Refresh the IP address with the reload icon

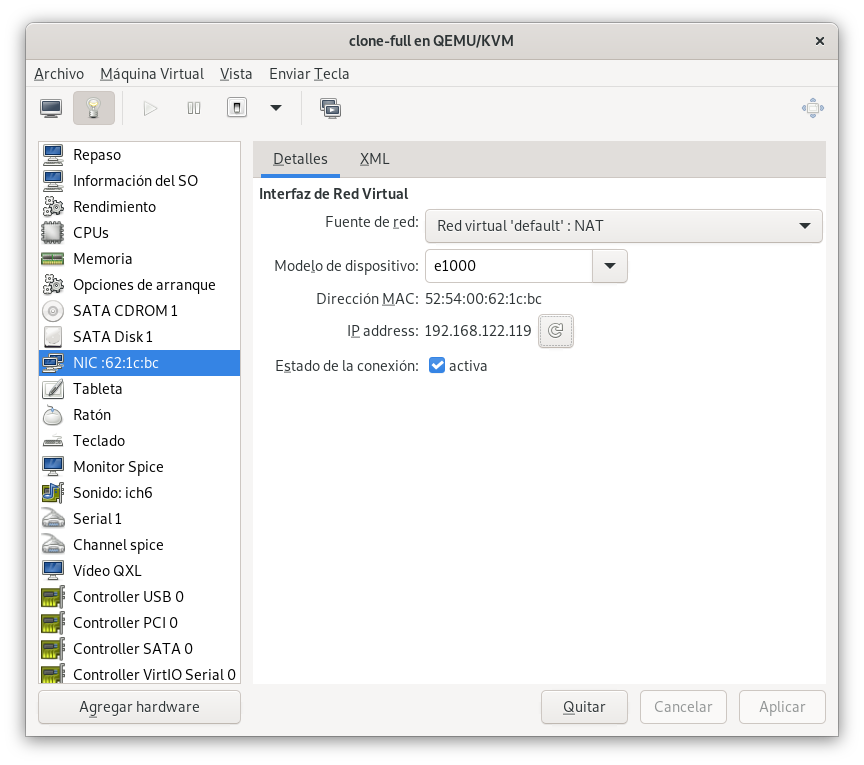[x=556, y=331]
